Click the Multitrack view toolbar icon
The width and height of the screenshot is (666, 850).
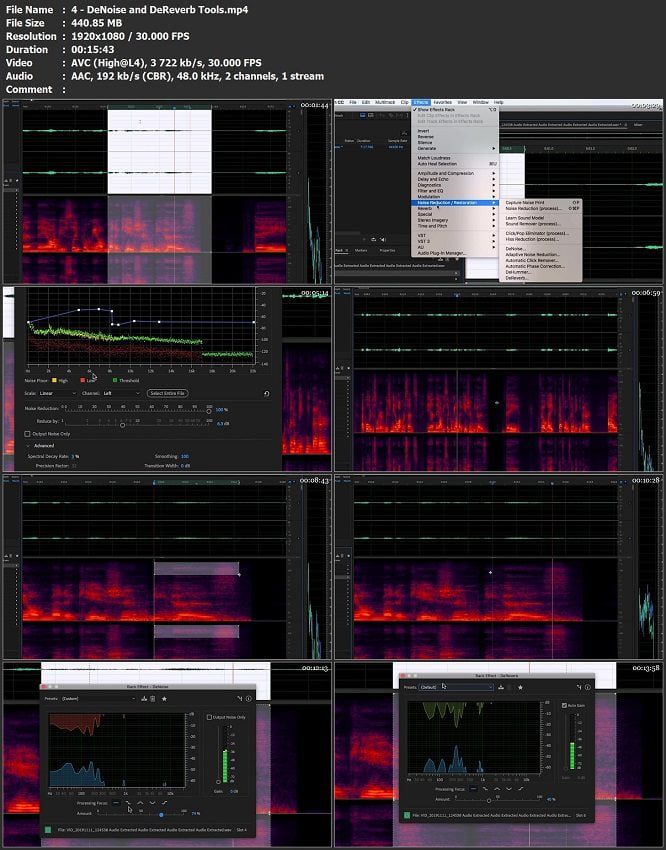(371, 115)
